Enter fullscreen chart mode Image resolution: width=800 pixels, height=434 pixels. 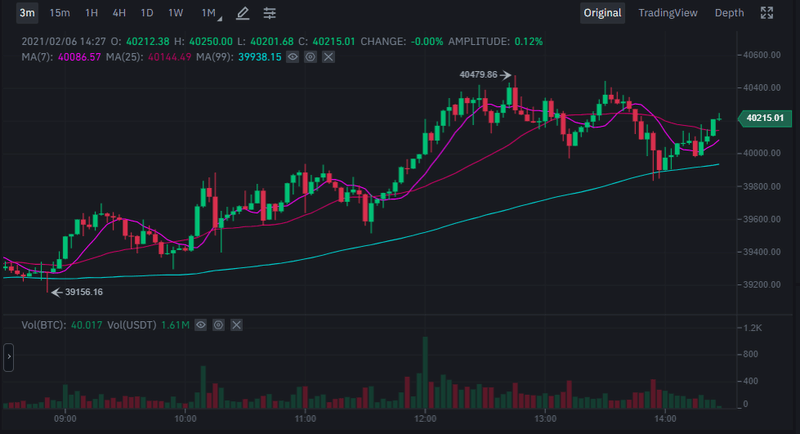pyautogui.click(x=767, y=13)
